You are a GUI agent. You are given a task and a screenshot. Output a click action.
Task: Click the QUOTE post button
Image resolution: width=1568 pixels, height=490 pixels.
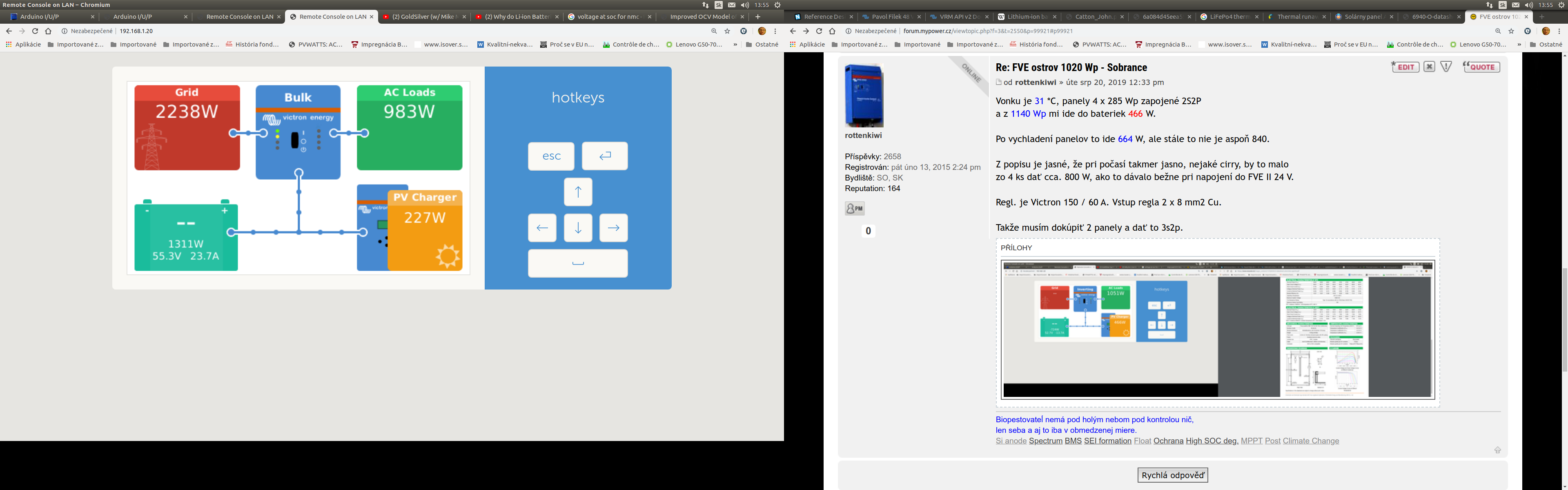(1481, 67)
